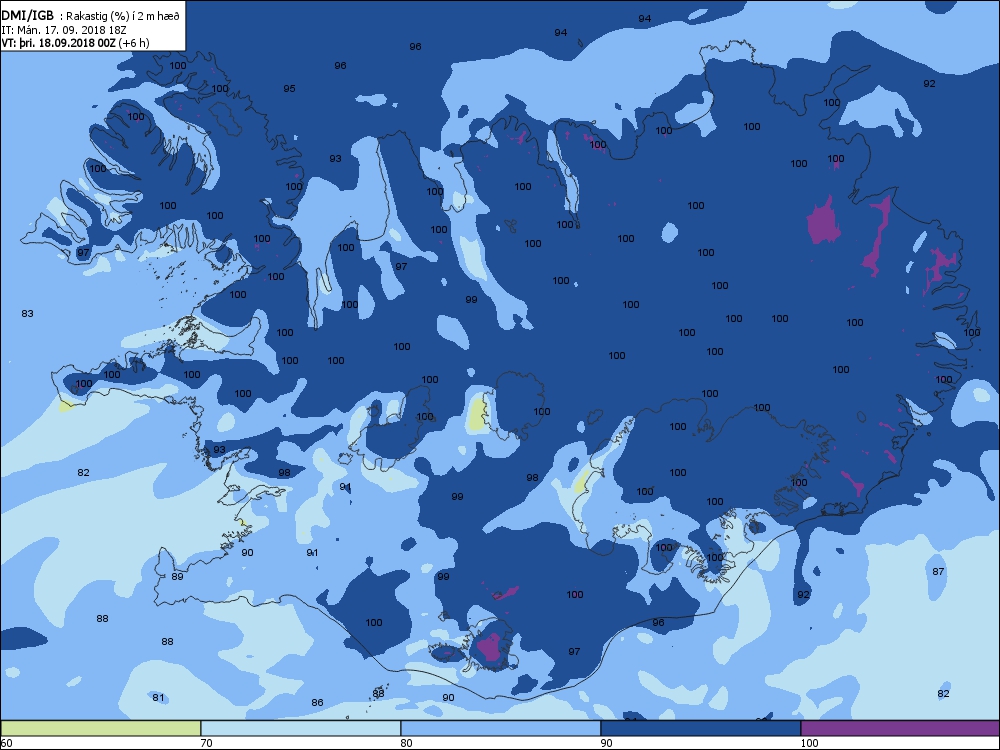Screen dimensions: 1000x750
Task: Click the purple above-100 legend swatch
Action: (900, 728)
